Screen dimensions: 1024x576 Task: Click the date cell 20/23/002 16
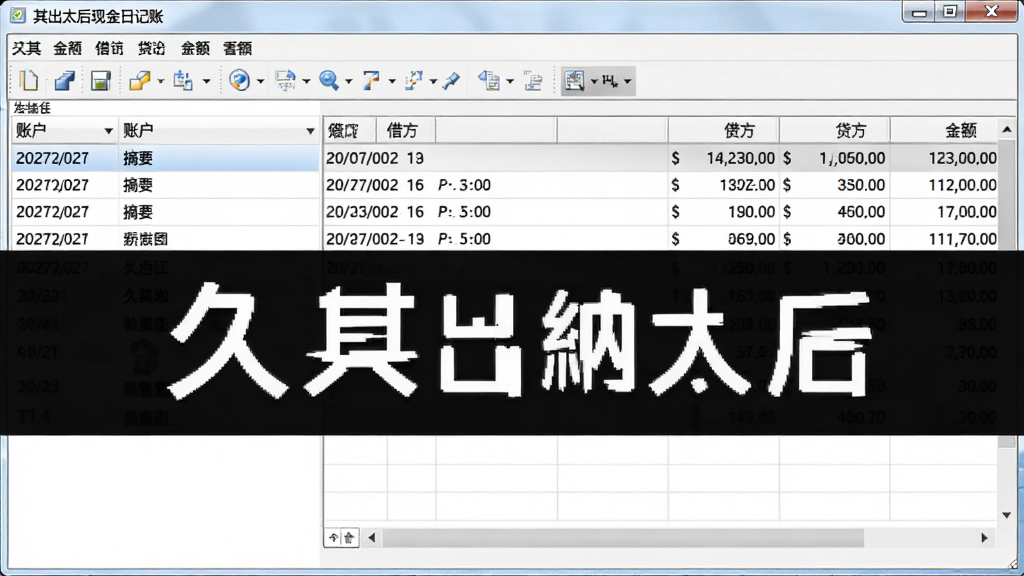[x=375, y=212]
